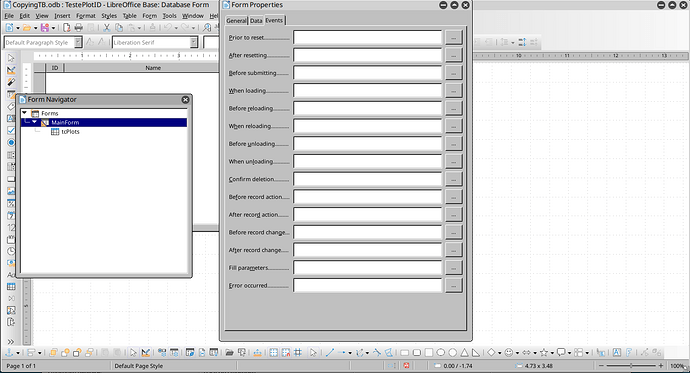The width and height of the screenshot is (690, 373).
Task: Toggle Design Mode in left sidebar
Action: (x=11, y=70)
